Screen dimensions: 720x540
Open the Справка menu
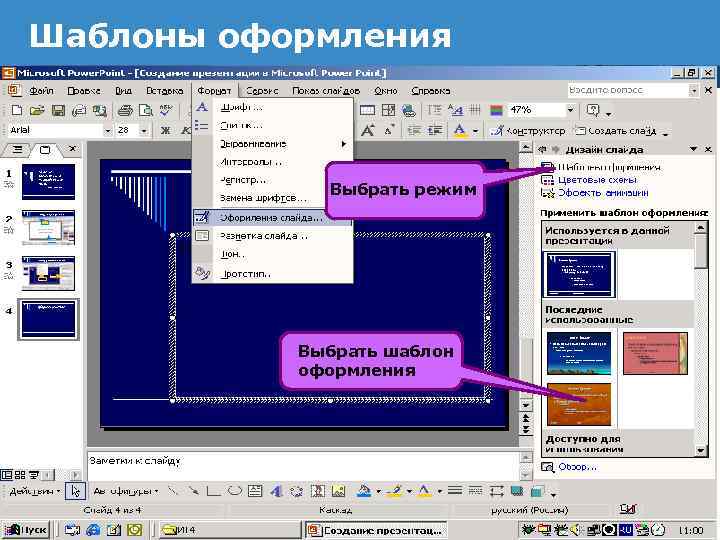[431, 91]
